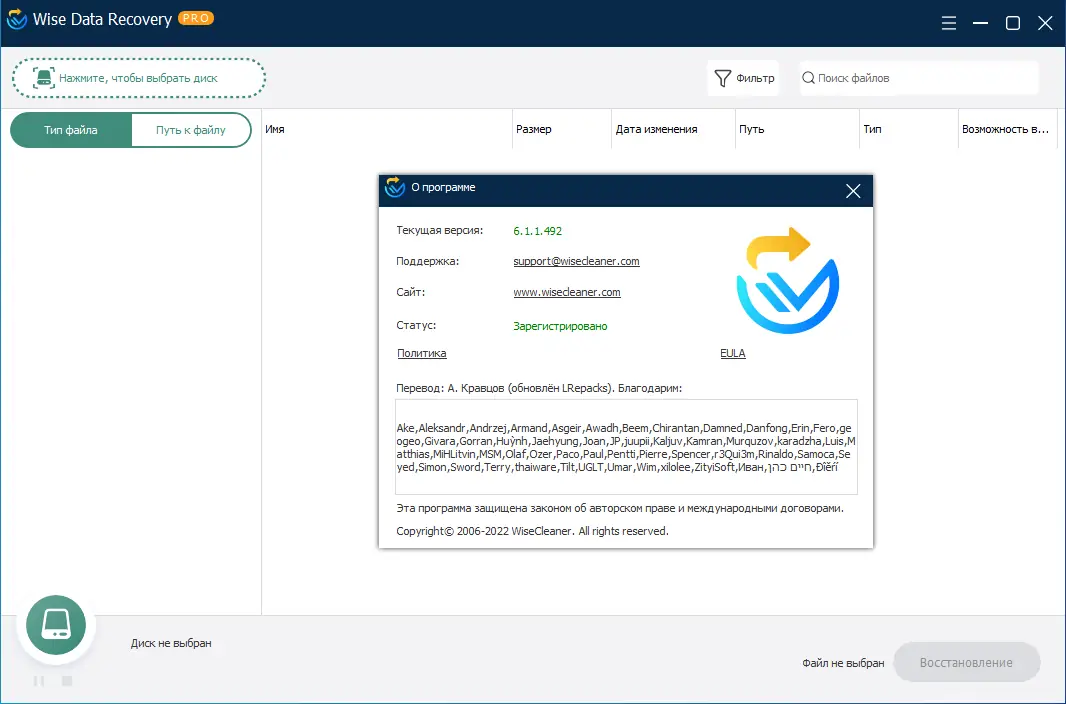This screenshot has height=704, width=1066.
Task: Open the hamburger menu in title bar
Action: pos(948,23)
